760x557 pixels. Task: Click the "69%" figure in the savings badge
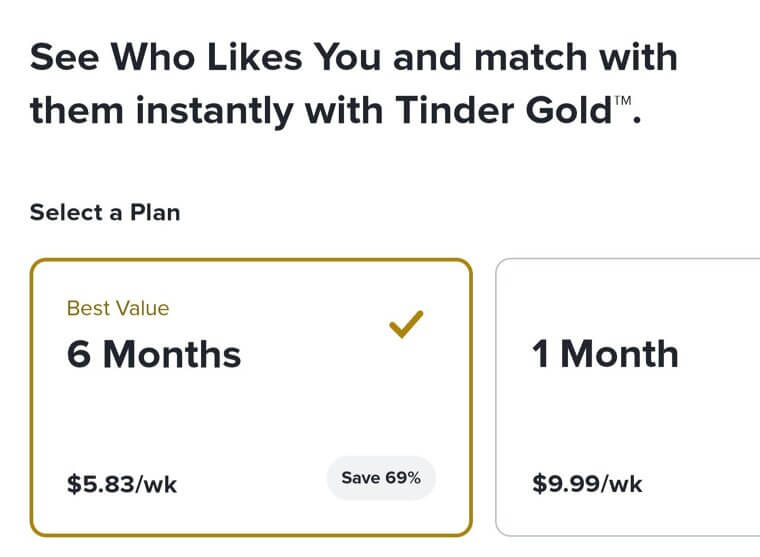[x=403, y=478]
